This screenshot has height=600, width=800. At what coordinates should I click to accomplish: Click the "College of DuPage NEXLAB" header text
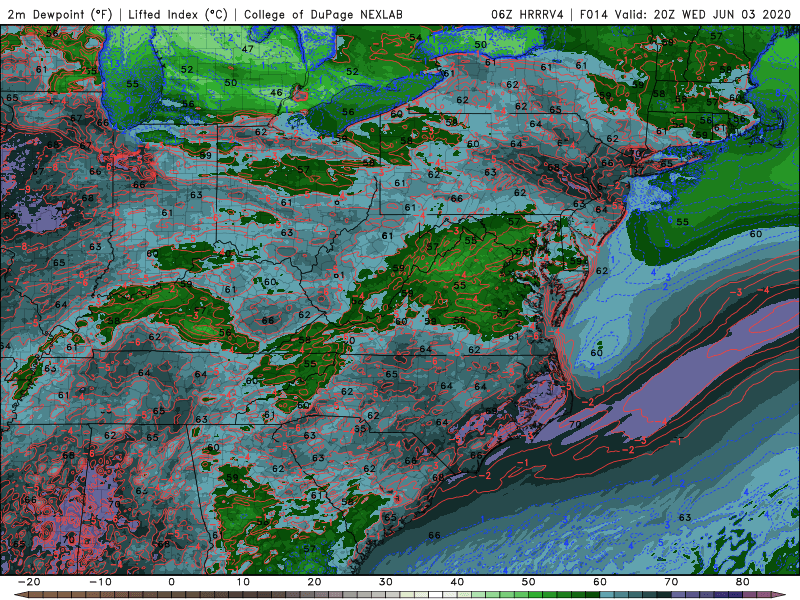pyautogui.click(x=323, y=15)
